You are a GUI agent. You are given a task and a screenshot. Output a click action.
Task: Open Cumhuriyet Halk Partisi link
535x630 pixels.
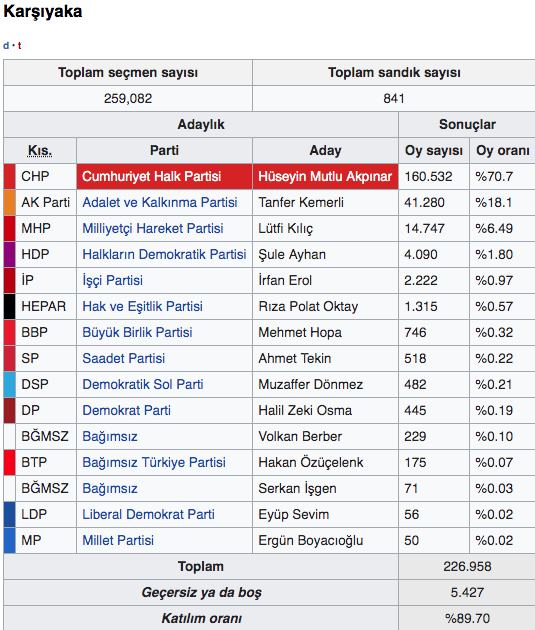(x=151, y=176)
